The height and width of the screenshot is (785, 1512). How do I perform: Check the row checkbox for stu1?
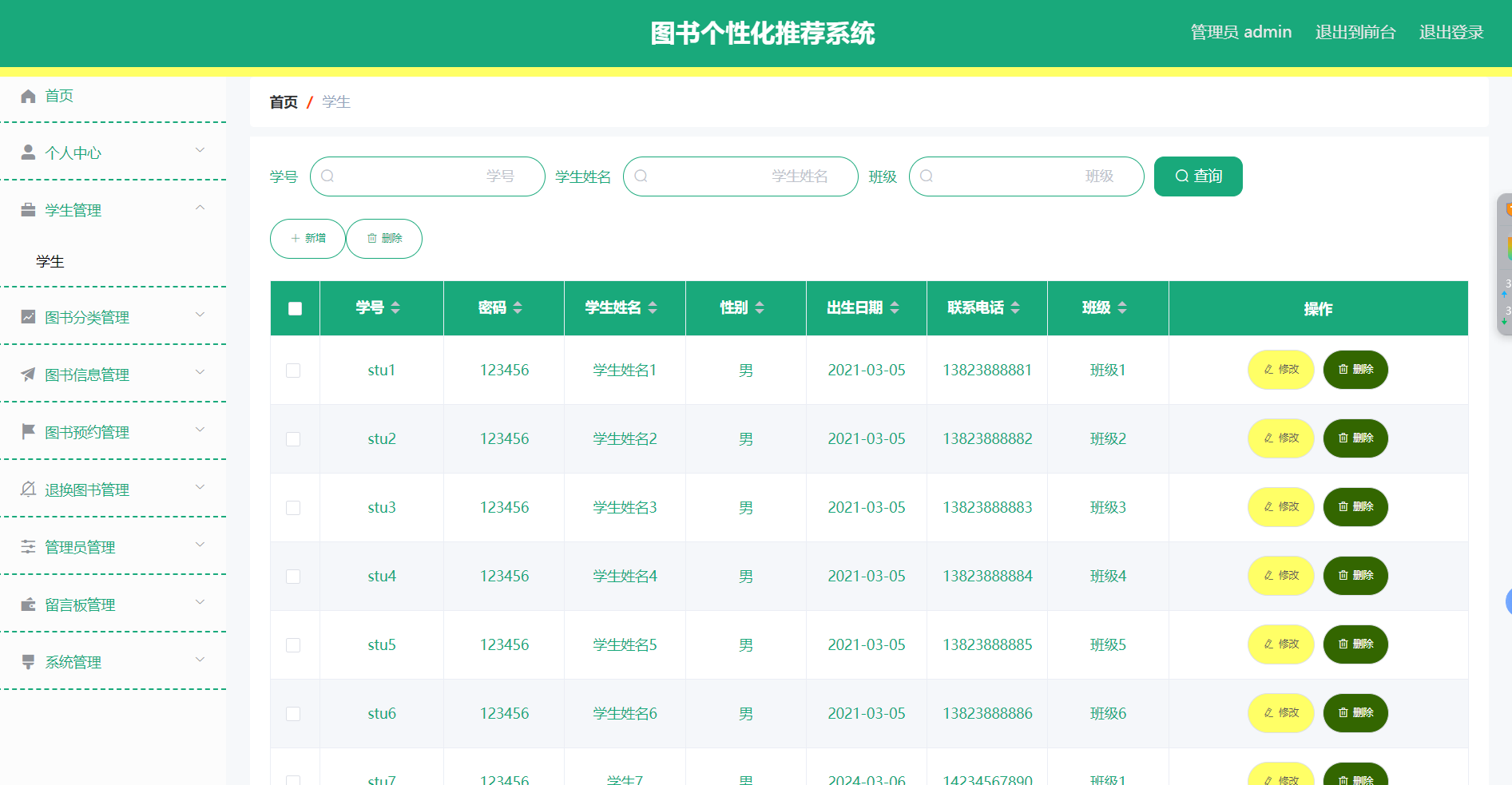coord(293,371)
